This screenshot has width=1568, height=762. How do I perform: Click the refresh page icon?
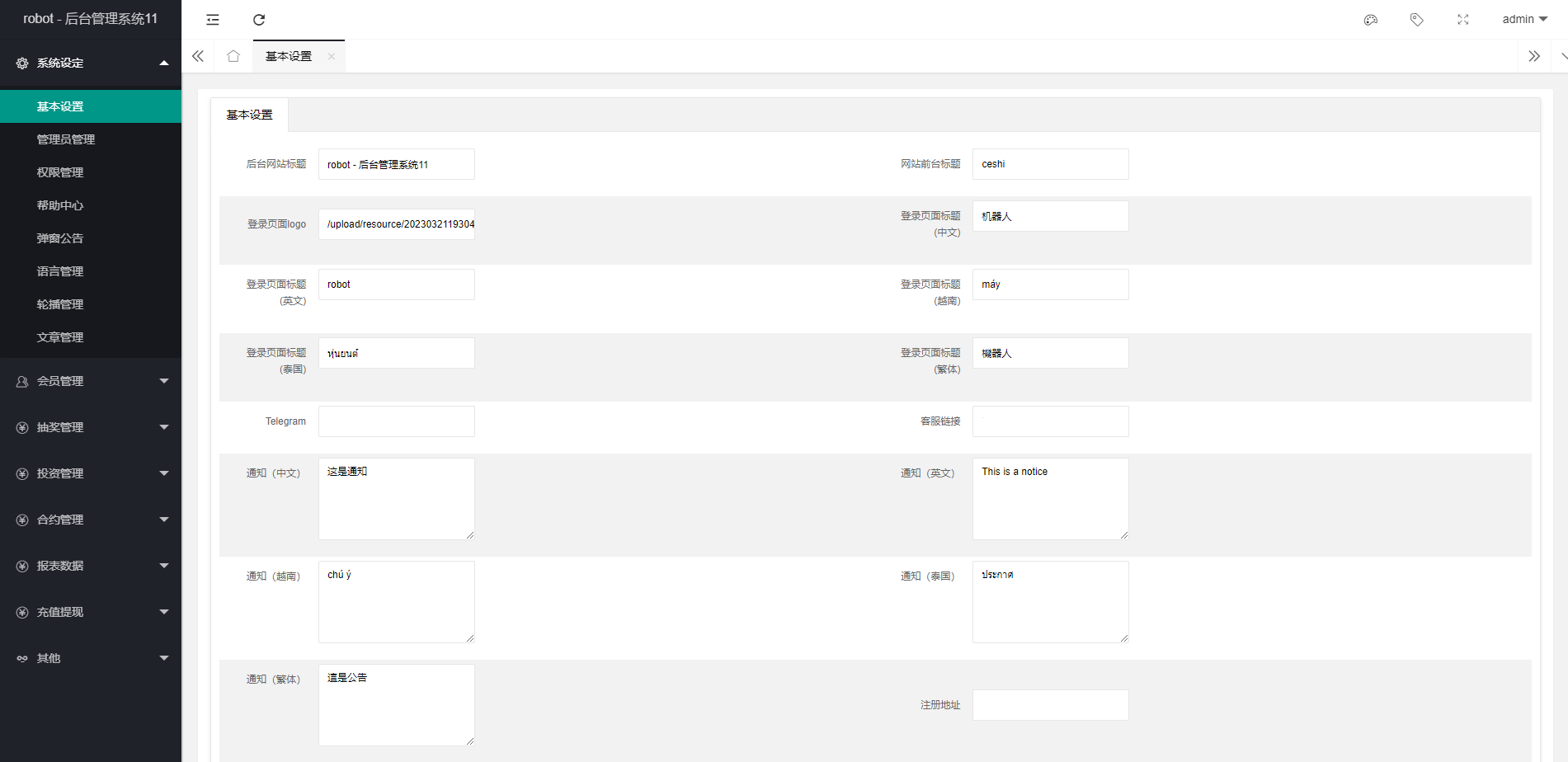[x=259, y=20]
